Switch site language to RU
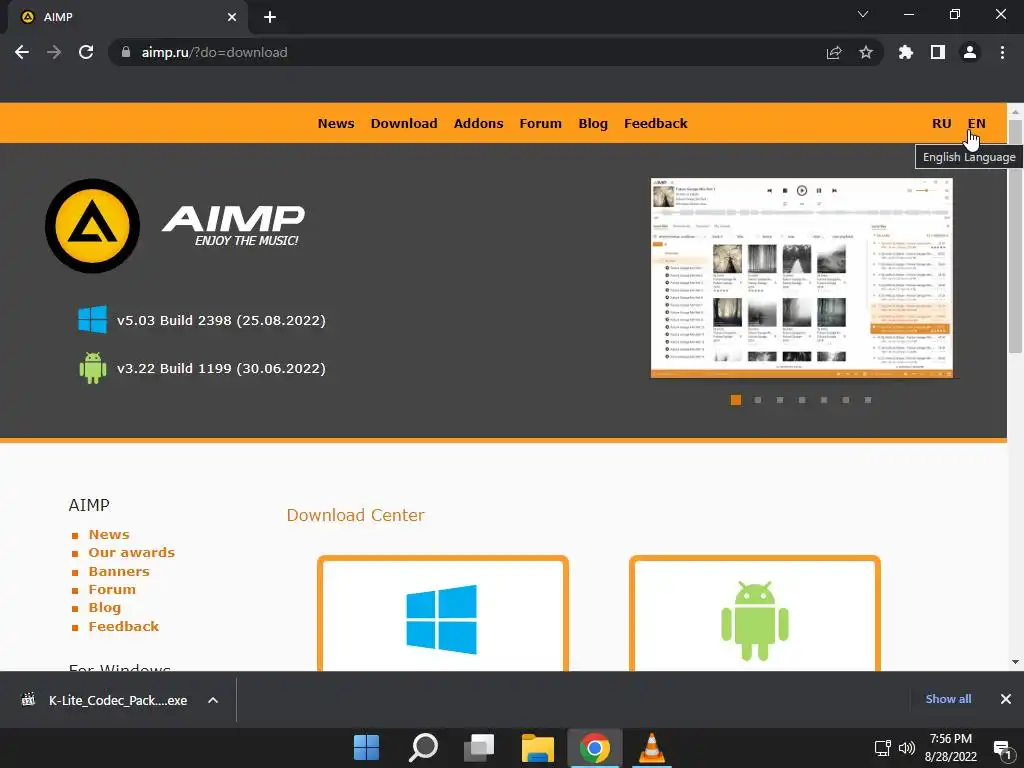 pyautogui.click(x=941, y=123)
